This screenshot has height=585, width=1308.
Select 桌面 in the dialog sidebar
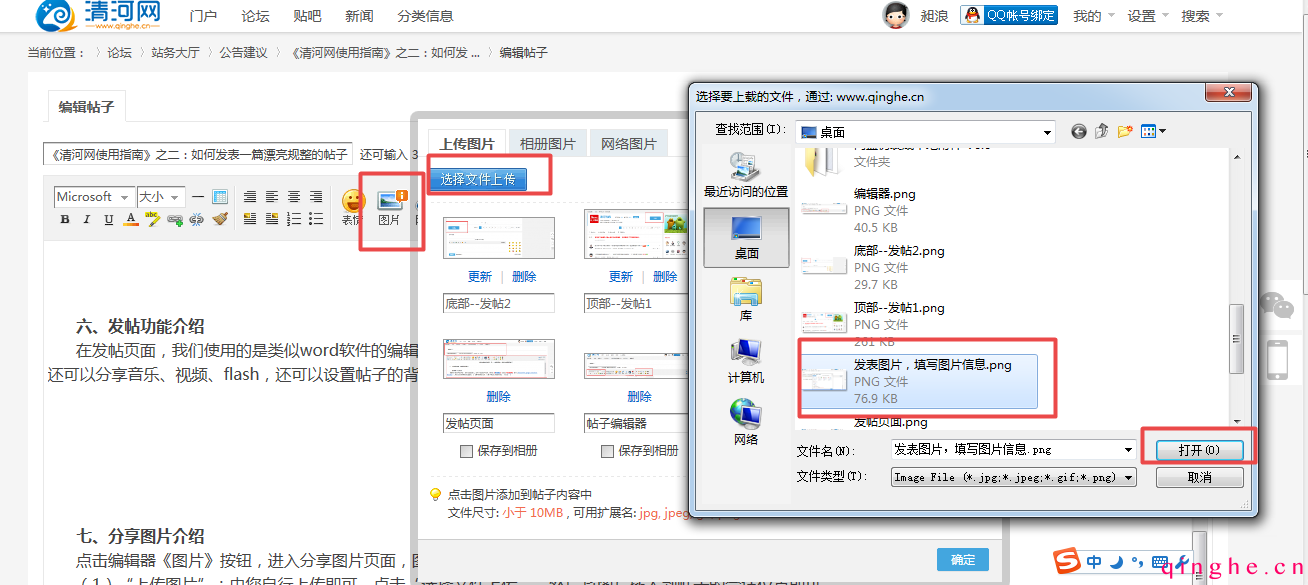746,238
